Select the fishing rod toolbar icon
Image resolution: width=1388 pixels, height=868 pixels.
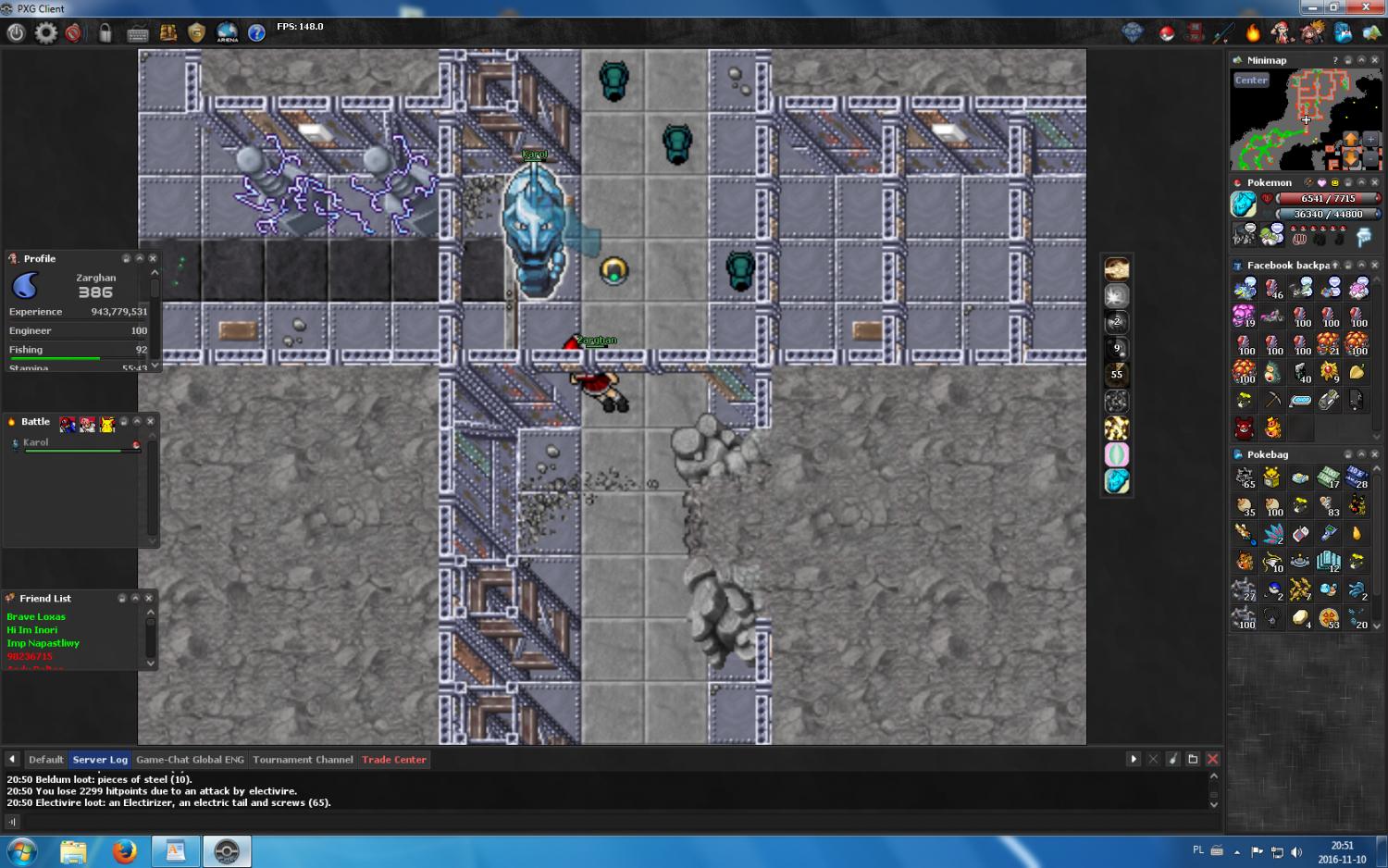tap(1223, 33)
